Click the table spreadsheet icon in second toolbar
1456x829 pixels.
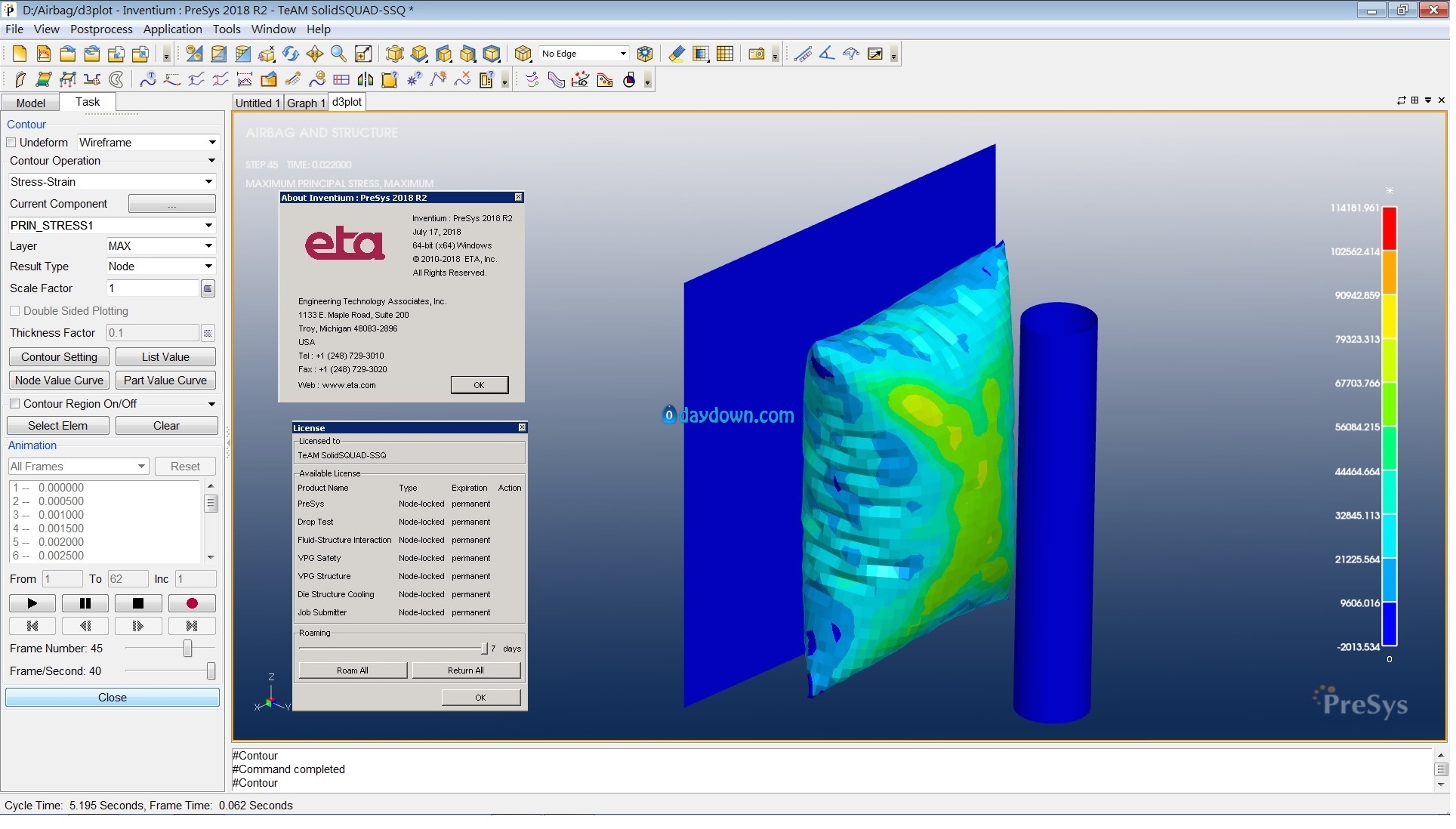point(341,79)
